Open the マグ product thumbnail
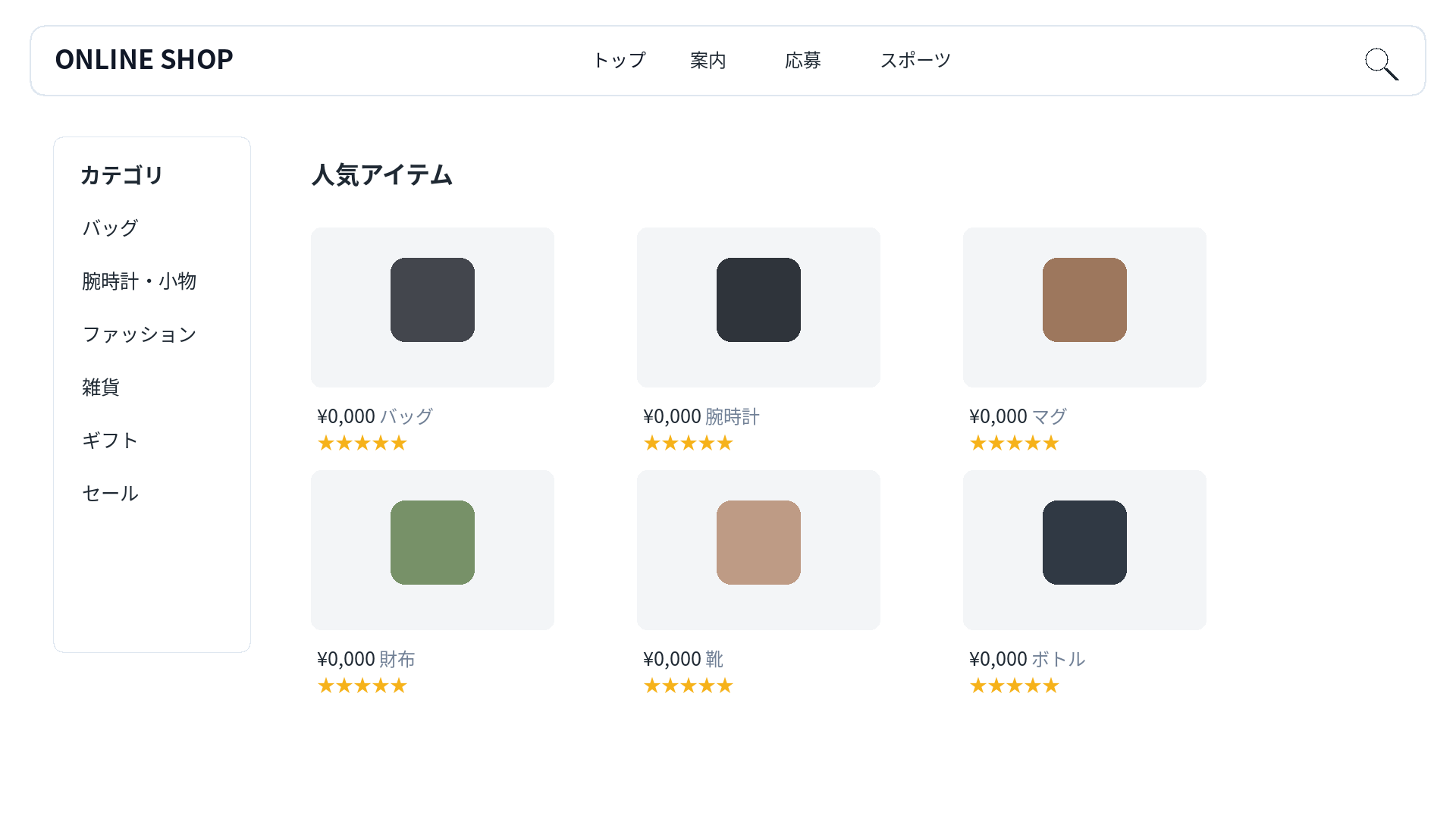1456x819 pixels. 1084,307
